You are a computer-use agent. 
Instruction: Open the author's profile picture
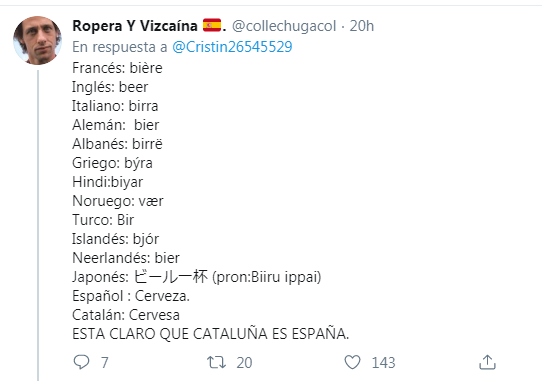coord(37,40)
